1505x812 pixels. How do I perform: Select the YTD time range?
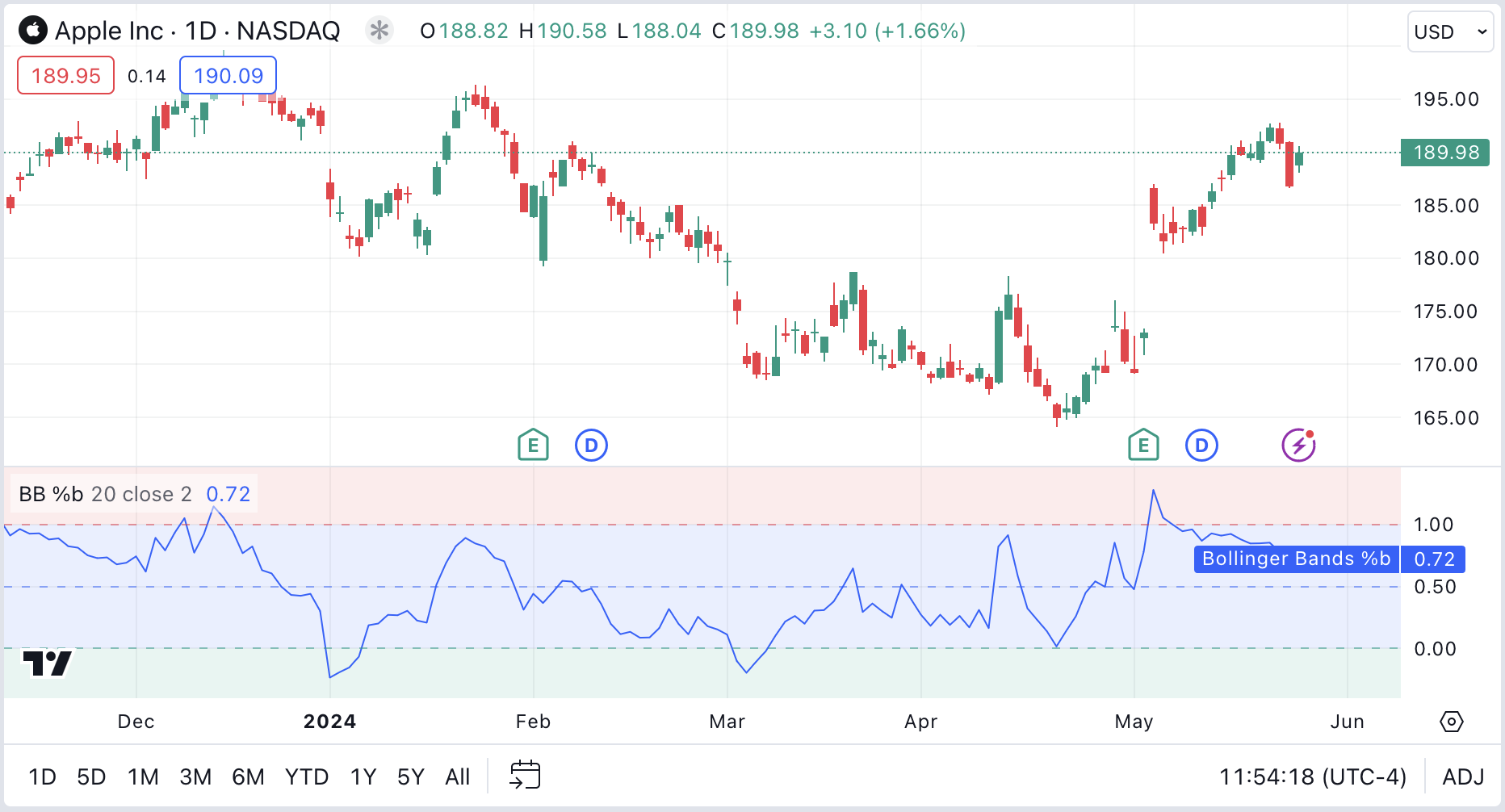point(306,776)
